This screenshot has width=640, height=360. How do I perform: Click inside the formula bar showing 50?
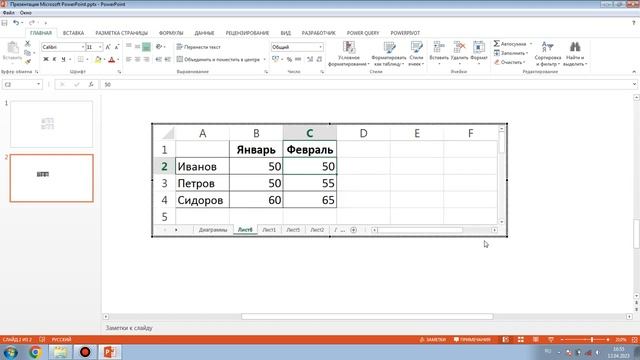pyautogui.click(x=367, y=84)
